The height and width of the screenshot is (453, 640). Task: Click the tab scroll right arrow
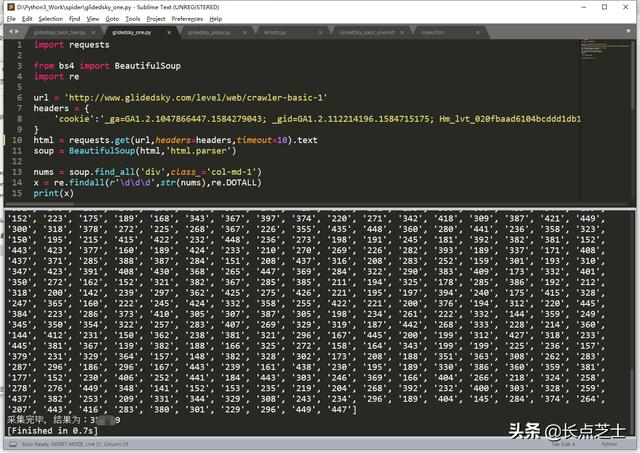[17, 31]
